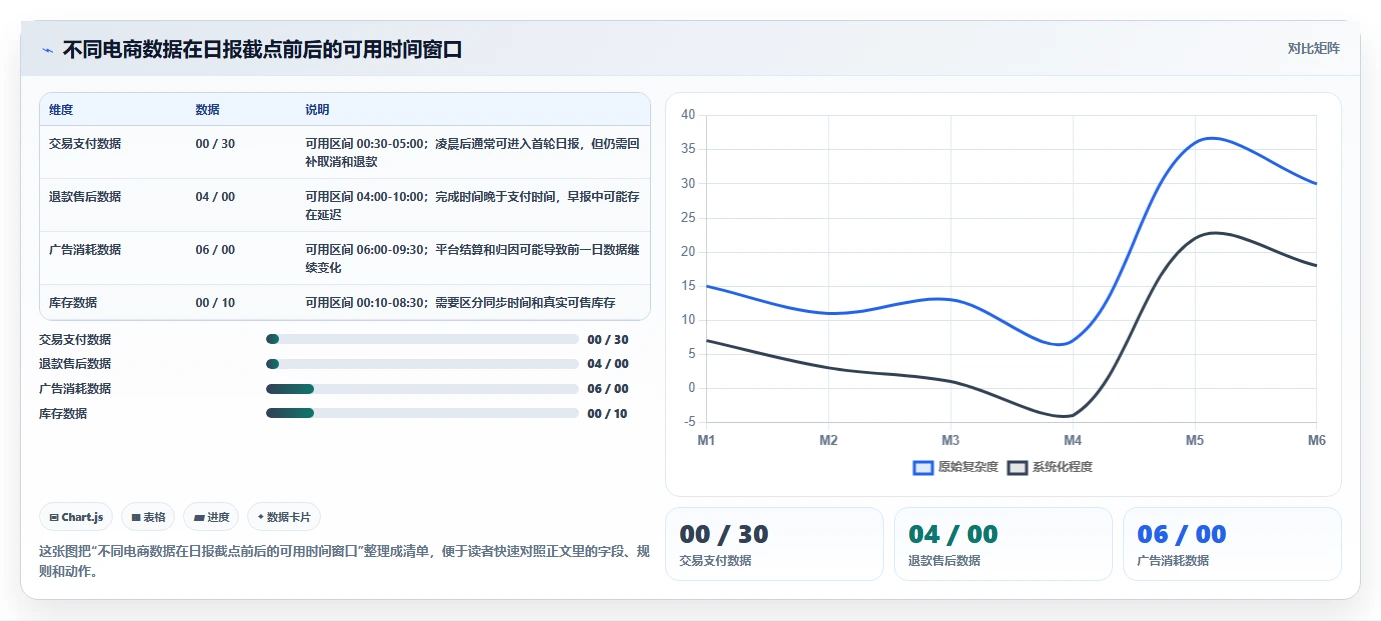Click the 对比矩阵 label in the header

point(1313,48)
